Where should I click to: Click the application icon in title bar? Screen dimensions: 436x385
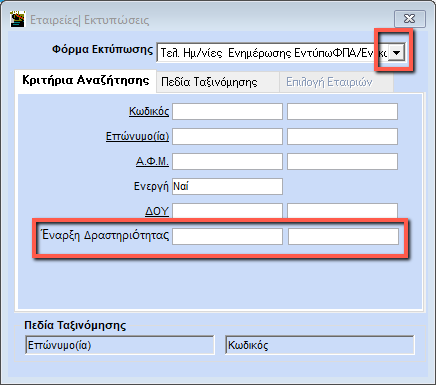point(18,19)
